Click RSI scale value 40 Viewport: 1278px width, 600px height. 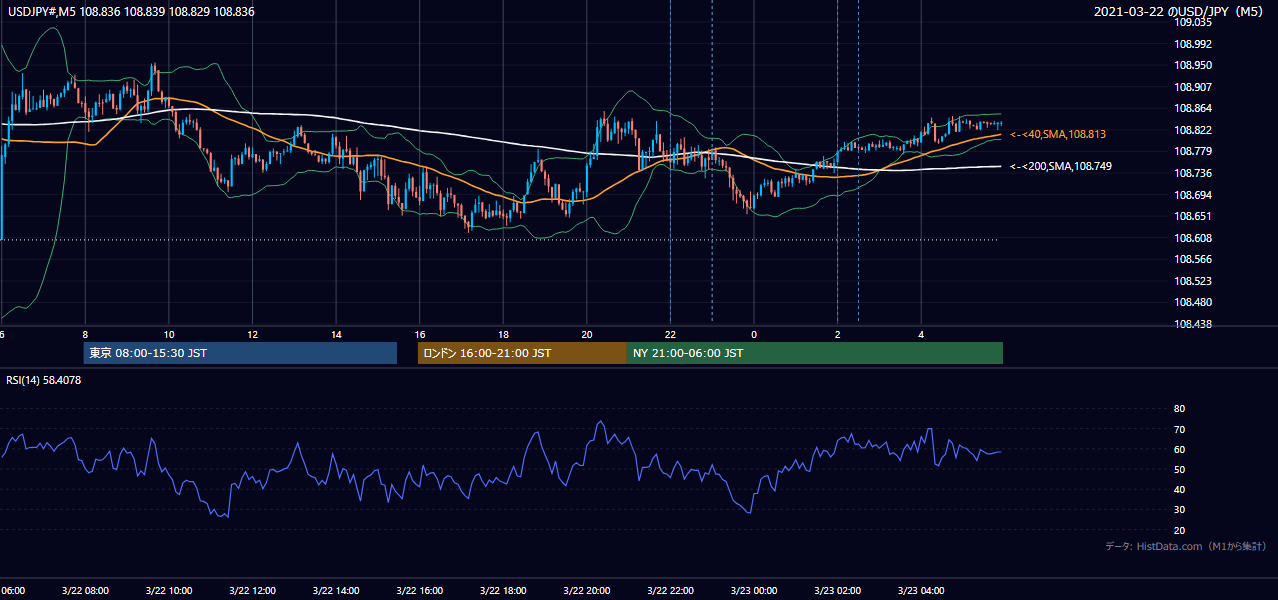point(1179,489)
